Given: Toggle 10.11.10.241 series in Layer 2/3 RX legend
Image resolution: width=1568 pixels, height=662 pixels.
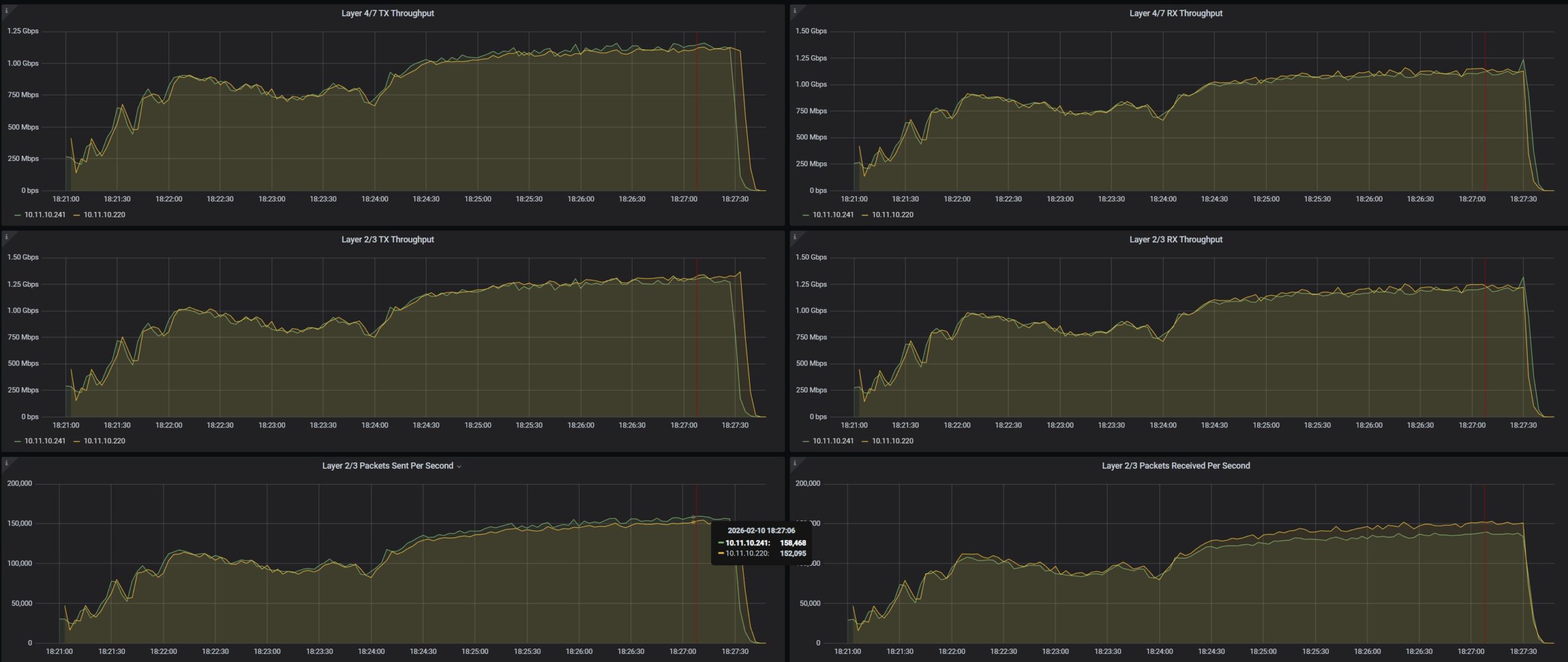Looking at the screenshot, I should point(833,441).
